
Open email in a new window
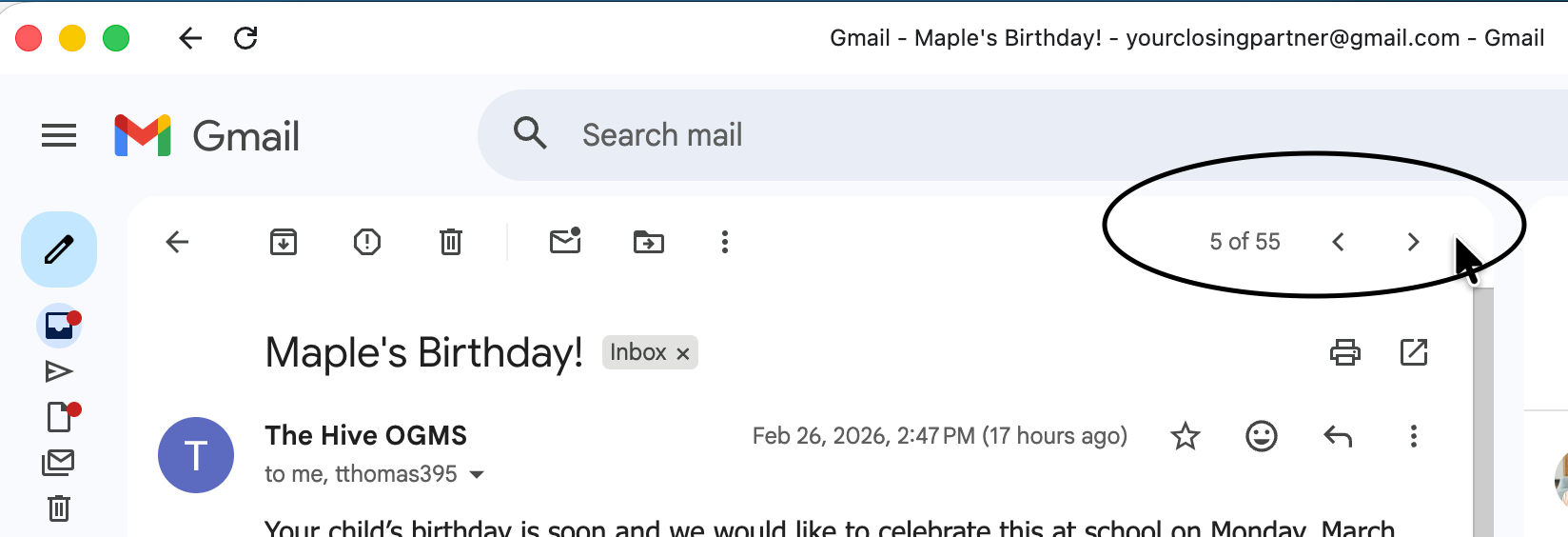[x=1414, y=352]
